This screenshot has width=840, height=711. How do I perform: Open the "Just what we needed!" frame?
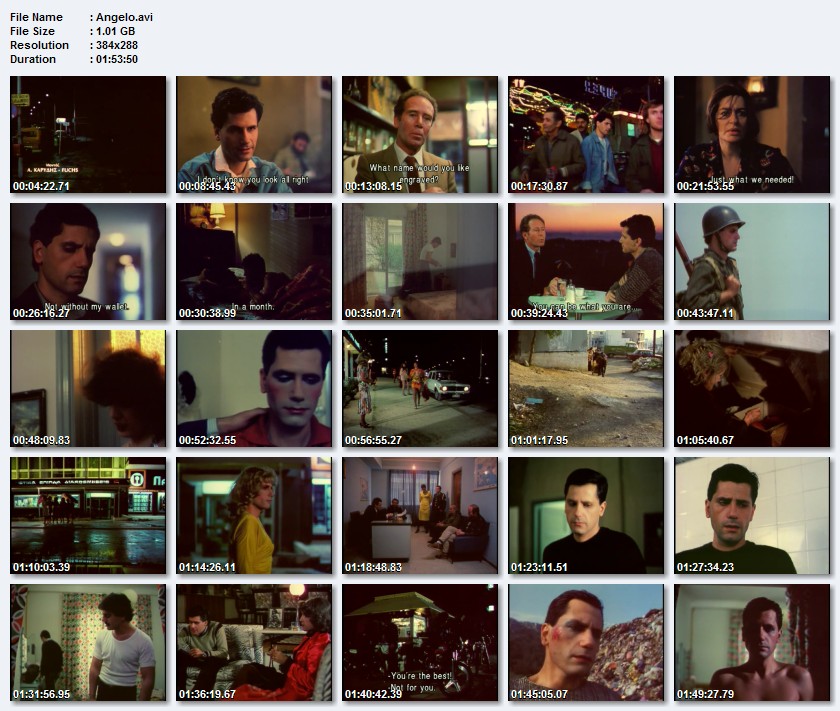pyautogui.click(x=752, y=134)
